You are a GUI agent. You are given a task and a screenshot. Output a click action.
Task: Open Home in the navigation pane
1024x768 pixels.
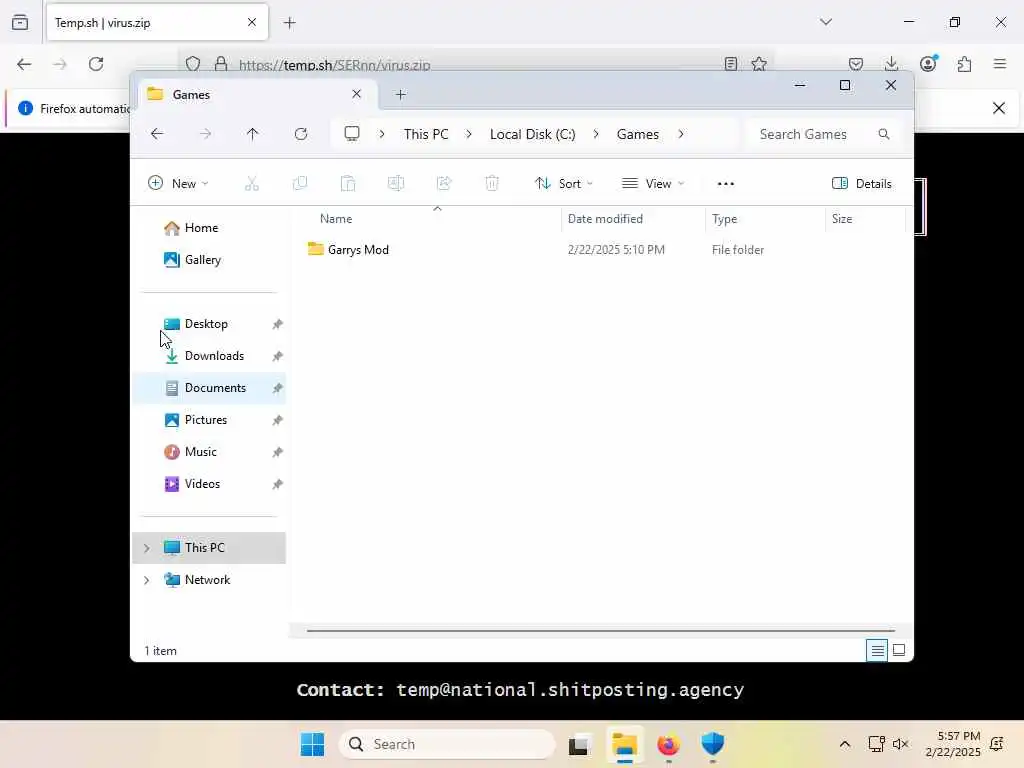pos(209,228)
